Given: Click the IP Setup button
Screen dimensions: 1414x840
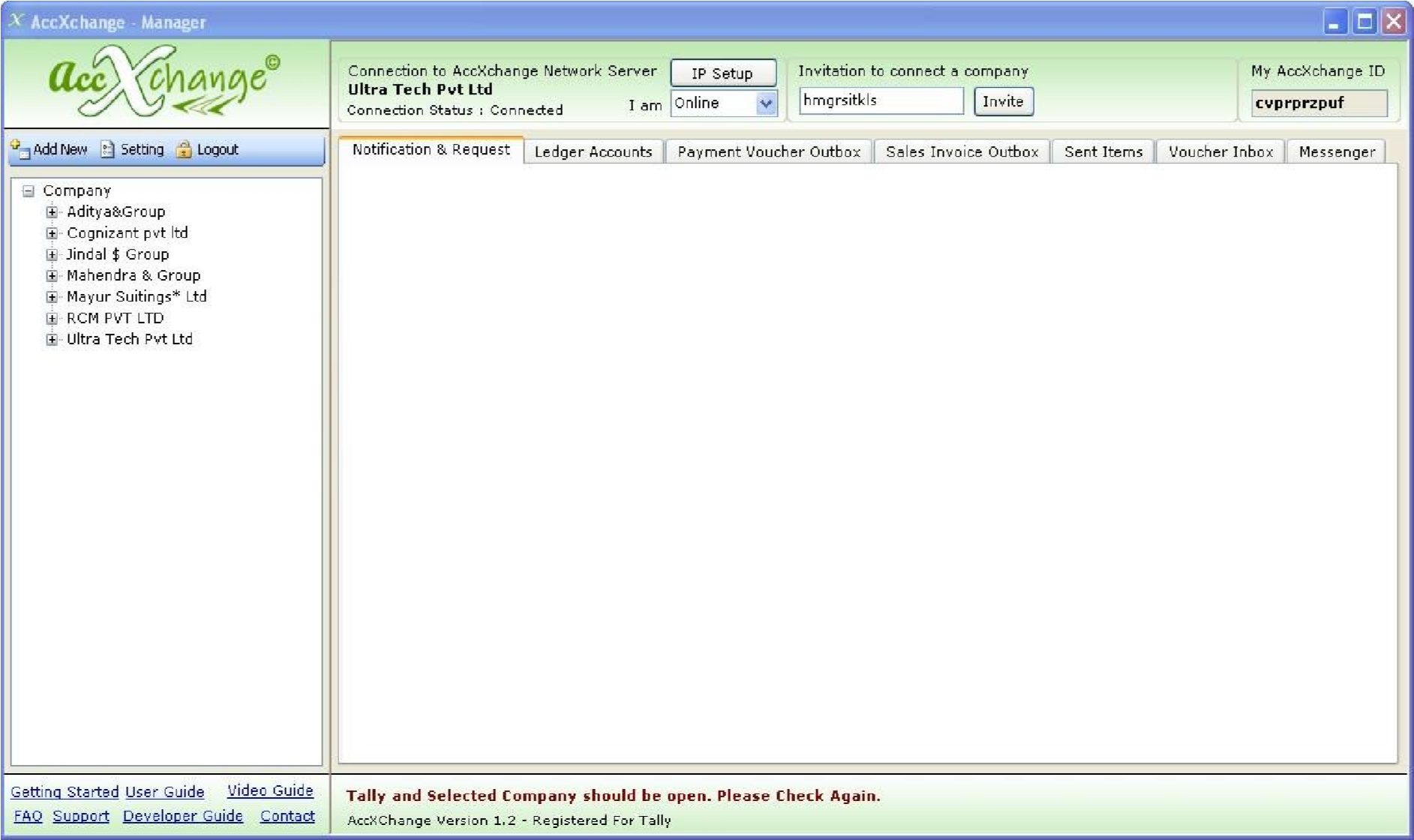Looking at the screenshot, I should coord(722,73).
